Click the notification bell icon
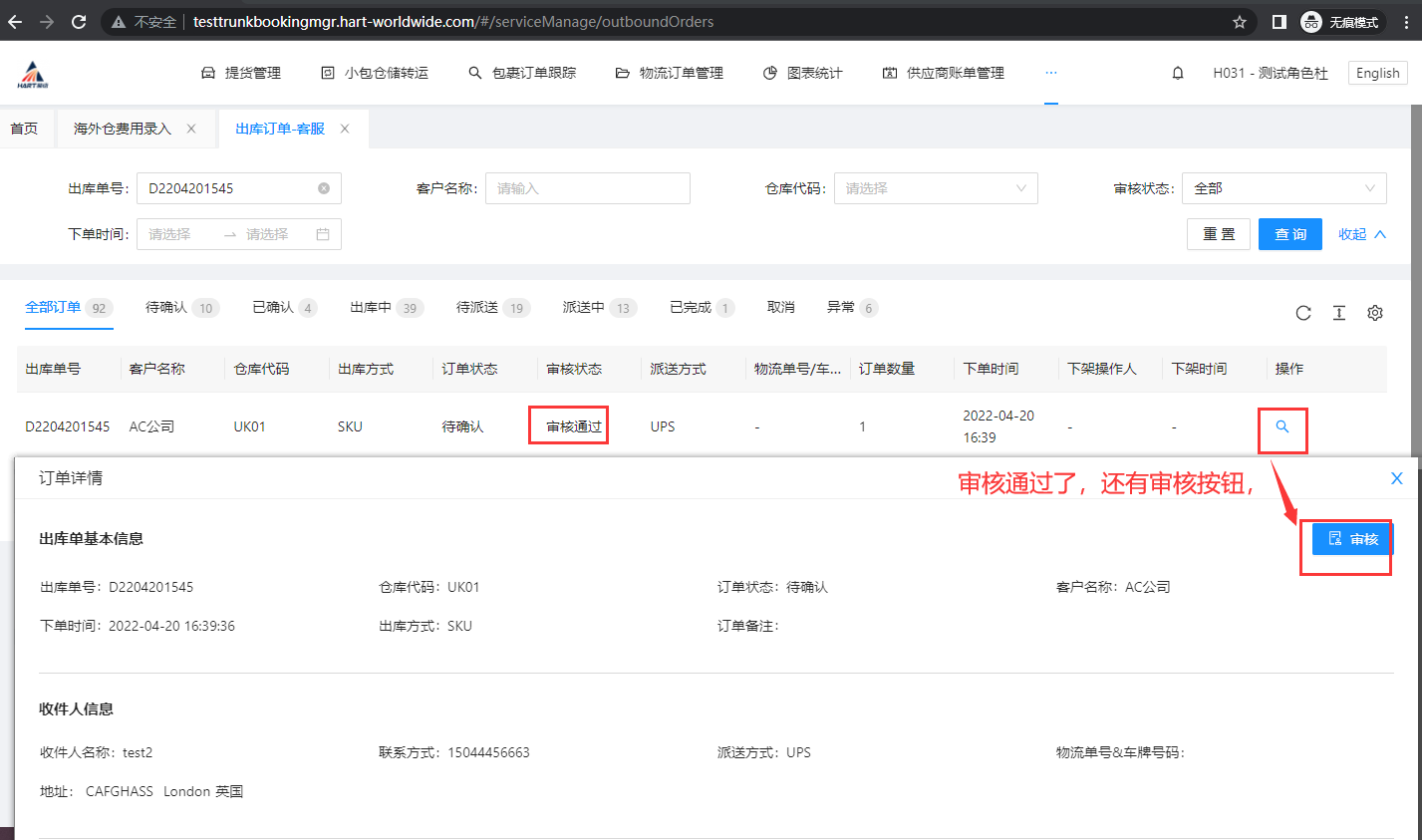The image size is (1422, 840). click(1178, 73)
